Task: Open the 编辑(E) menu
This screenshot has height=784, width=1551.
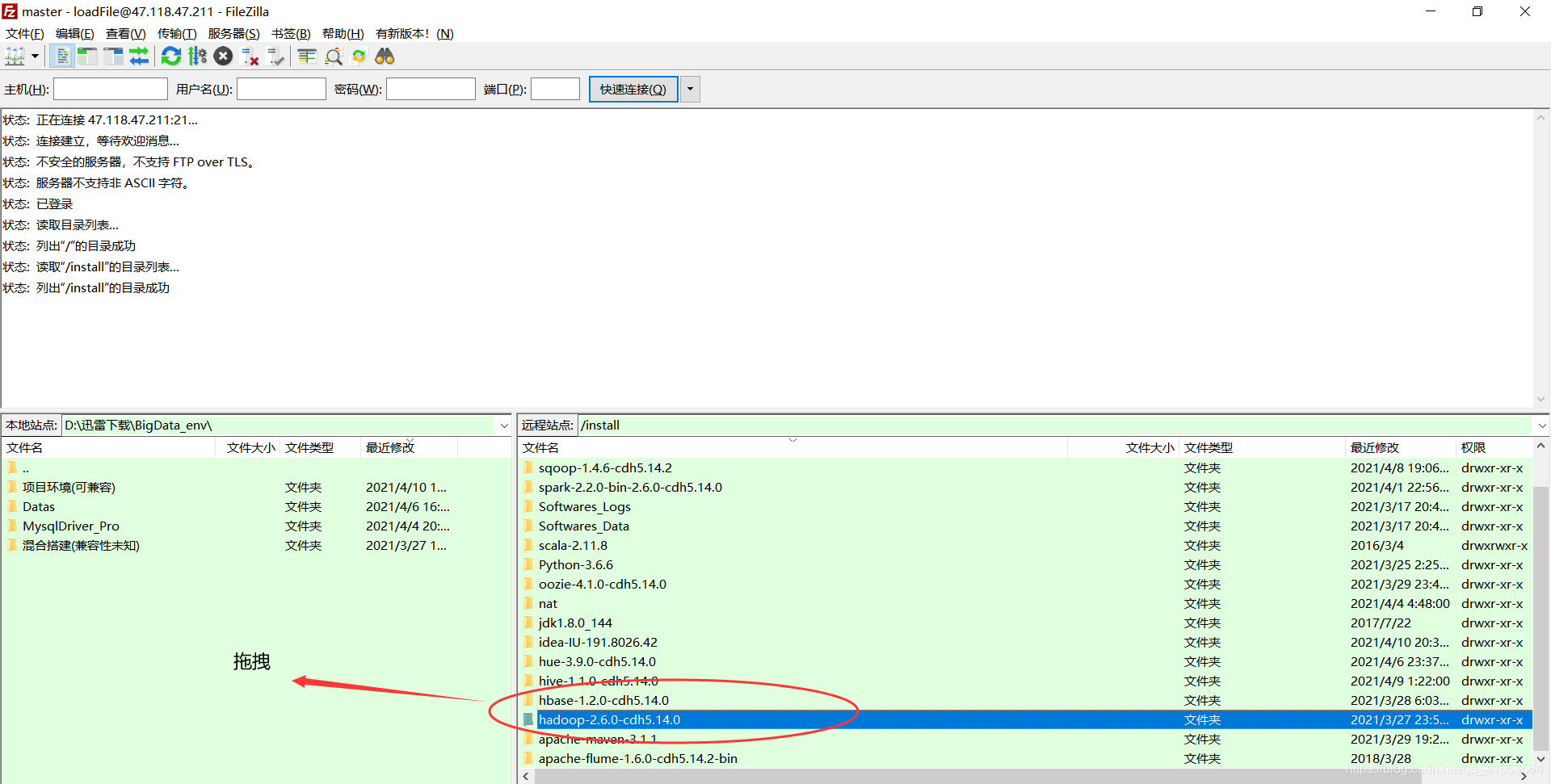Action: pos(74,33)
